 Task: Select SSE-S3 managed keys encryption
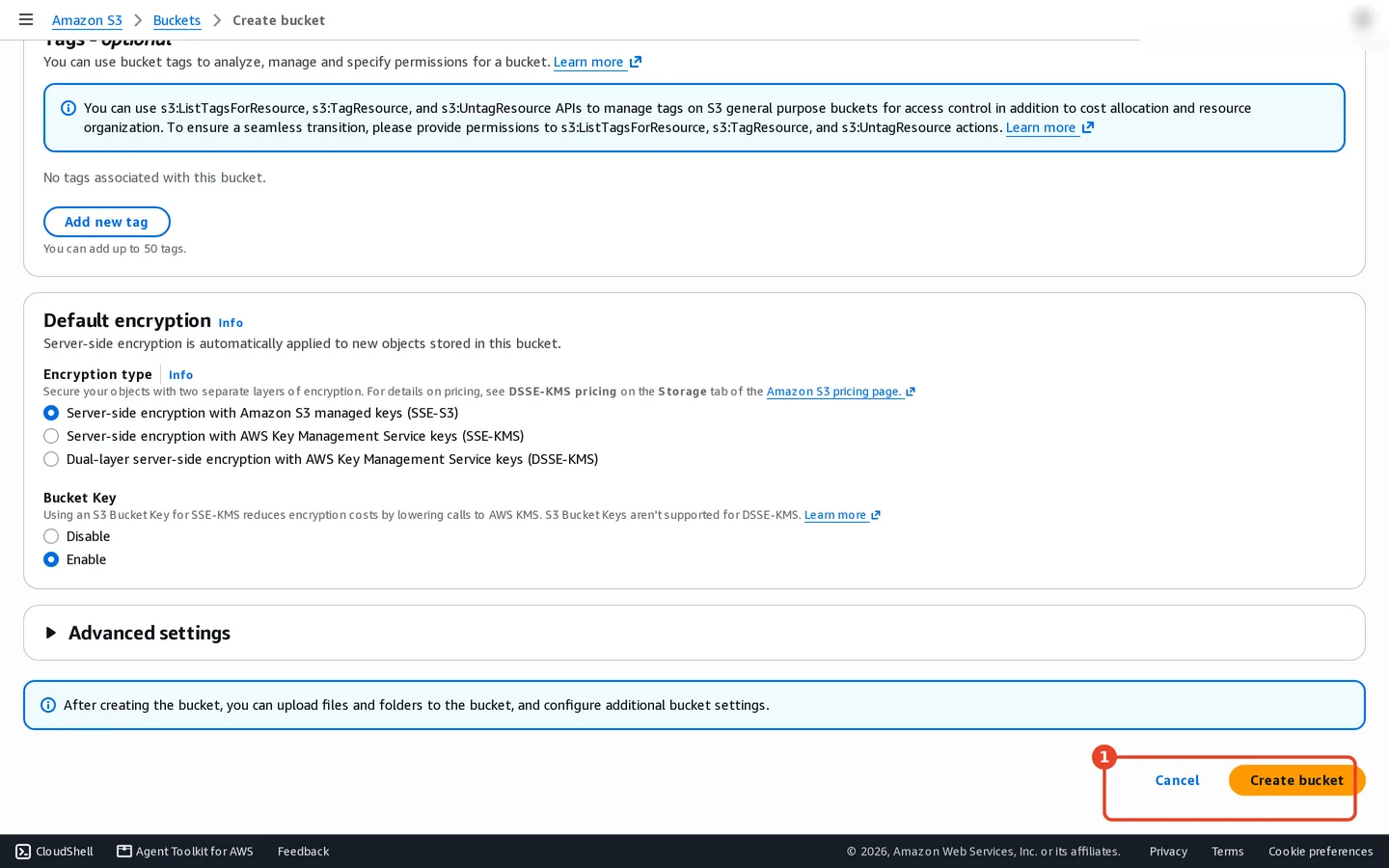(51, 413)
